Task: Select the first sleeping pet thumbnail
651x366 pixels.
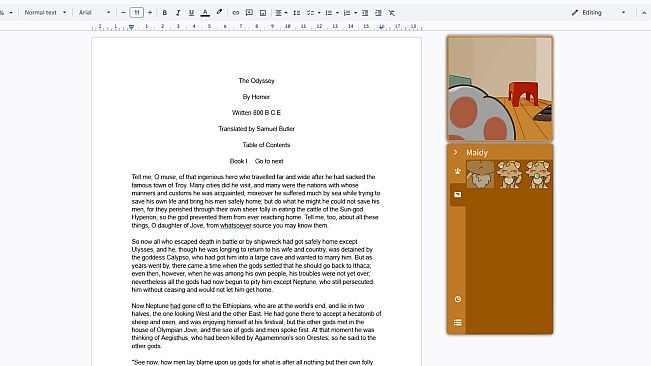Action: (480, 175)
